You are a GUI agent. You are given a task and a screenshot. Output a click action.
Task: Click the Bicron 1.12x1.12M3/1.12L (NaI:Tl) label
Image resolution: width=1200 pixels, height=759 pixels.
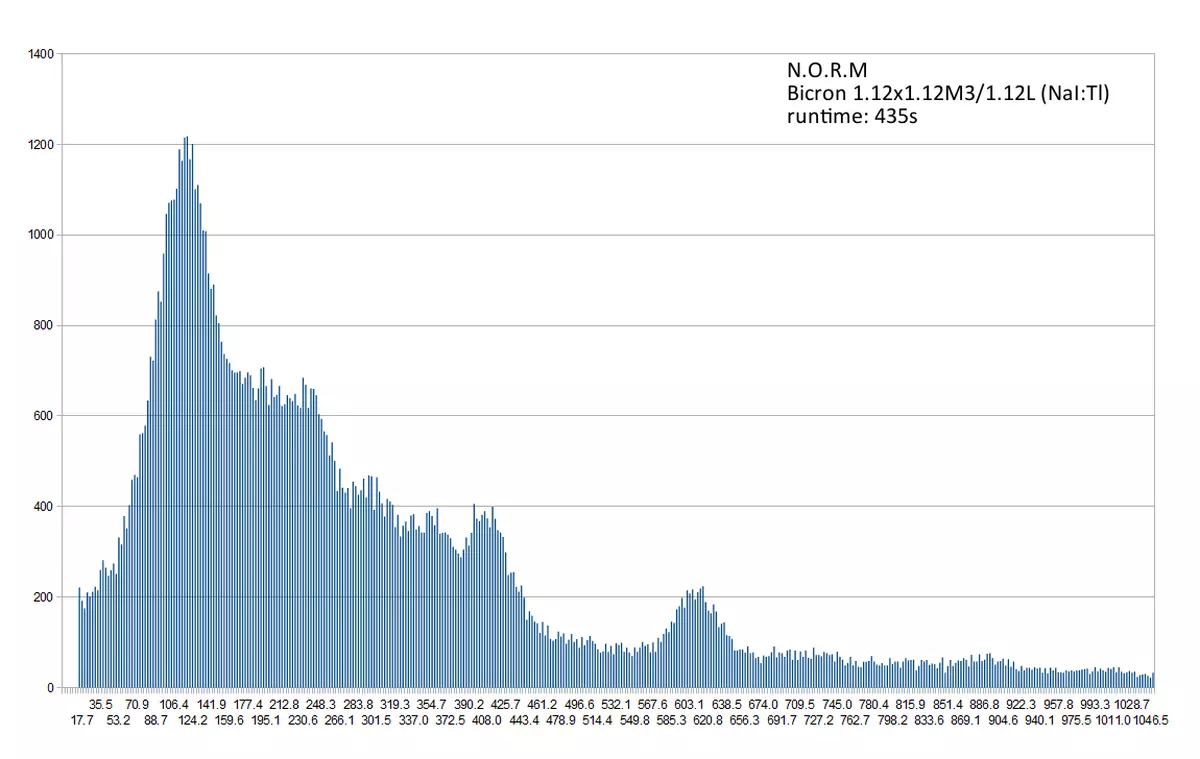coord(947,93)
